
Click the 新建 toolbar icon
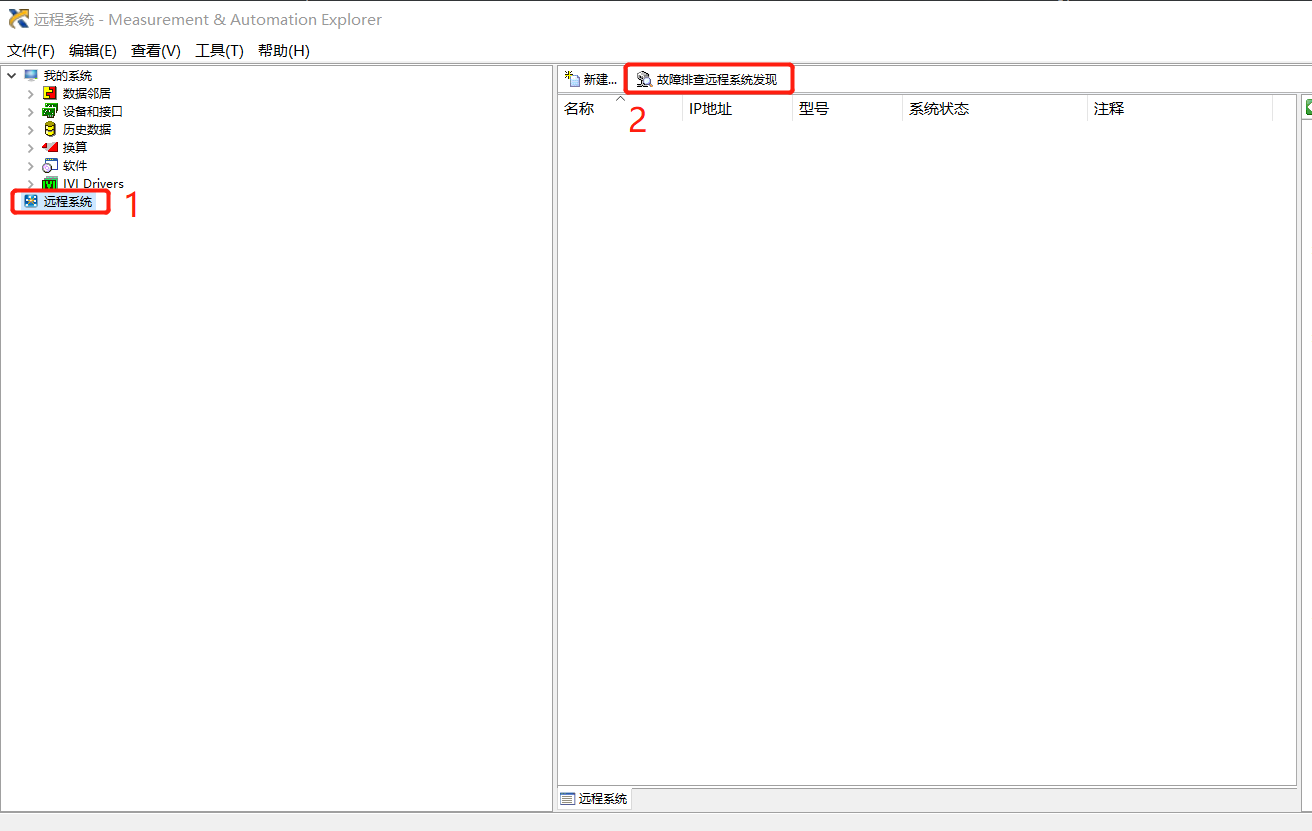(573, 79)
